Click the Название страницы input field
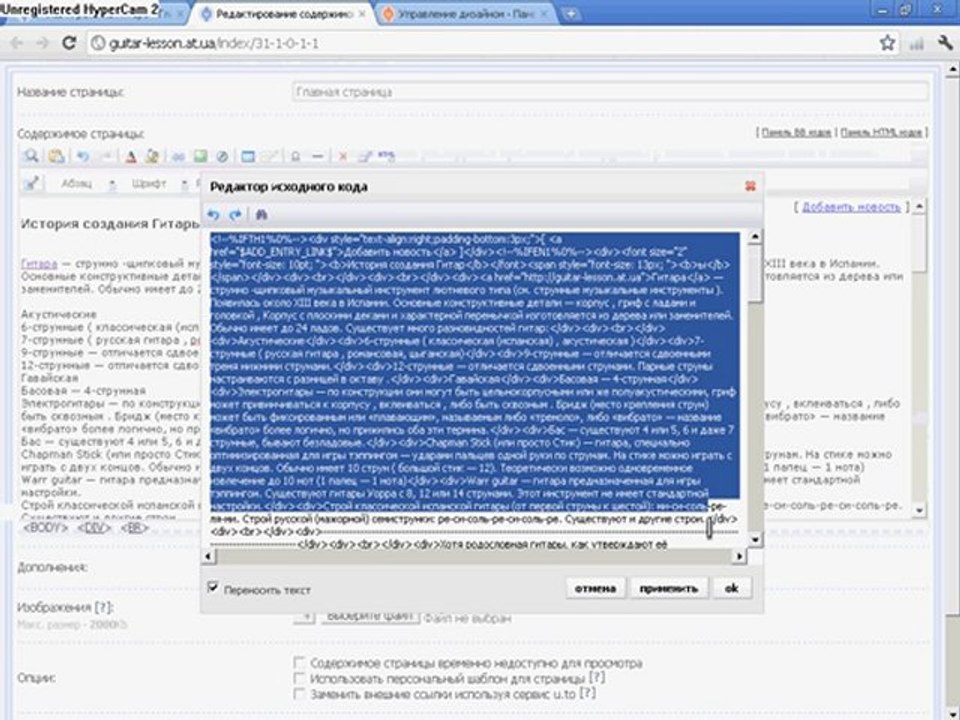This screenshot has width=960, height=720. click(x=610, y=92)
